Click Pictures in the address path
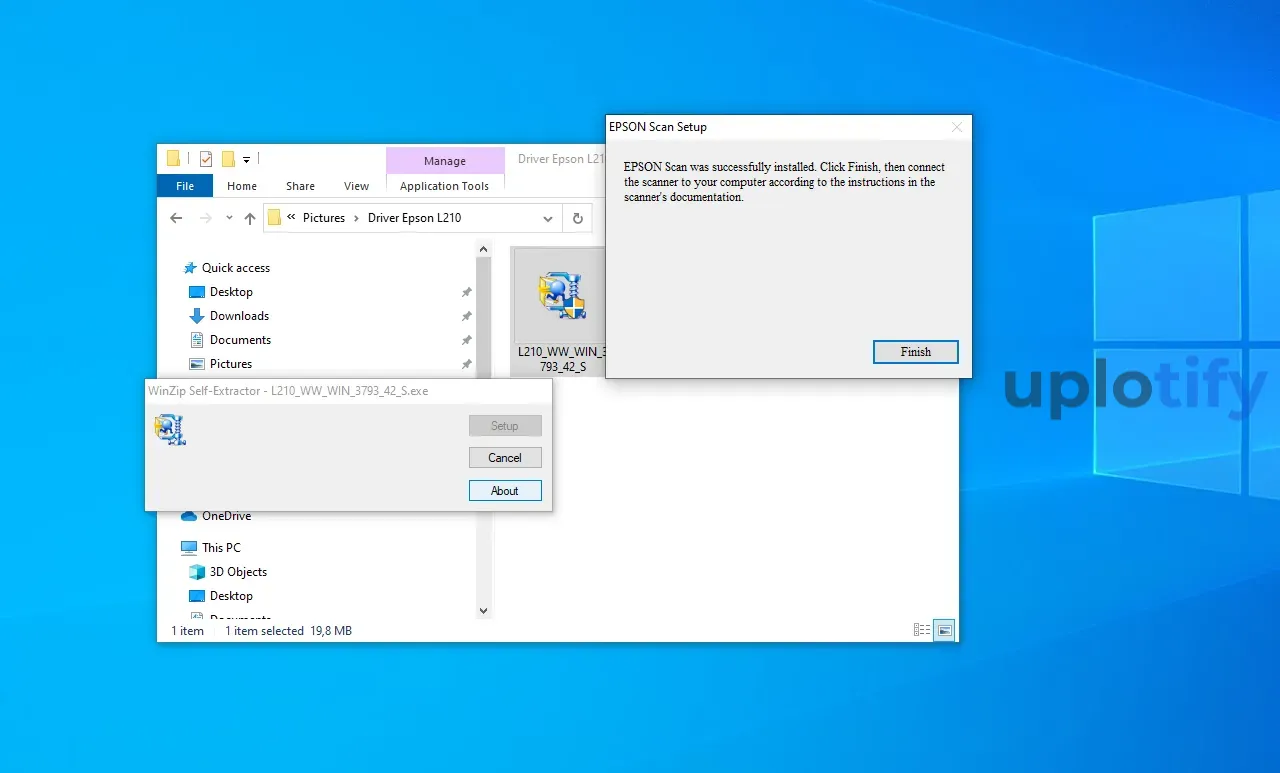Screen dimensions: 1280x773 (x=324, y=218)
